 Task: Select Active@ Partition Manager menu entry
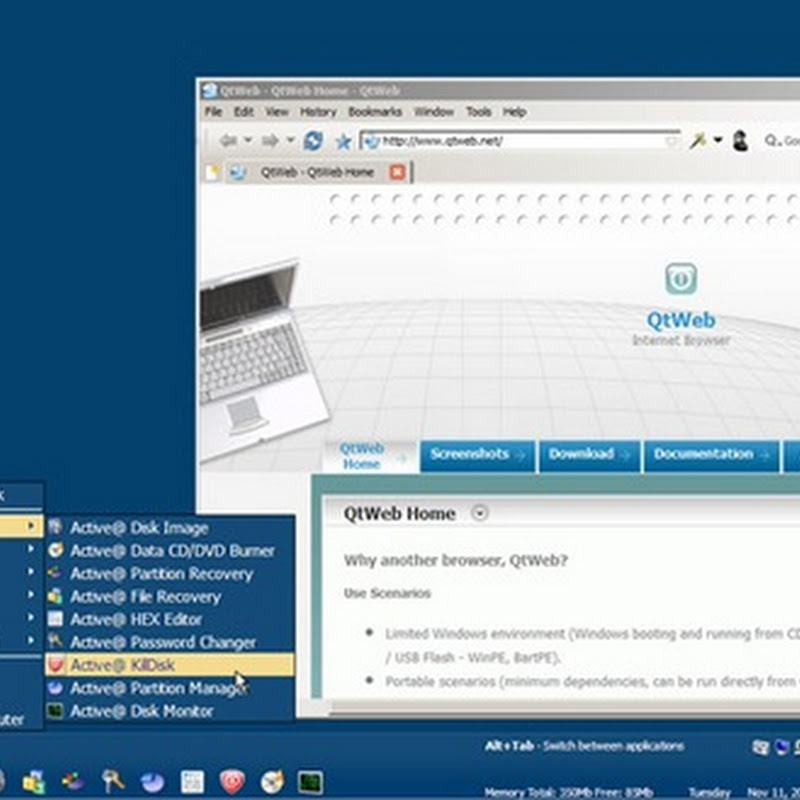pos(170,688)
